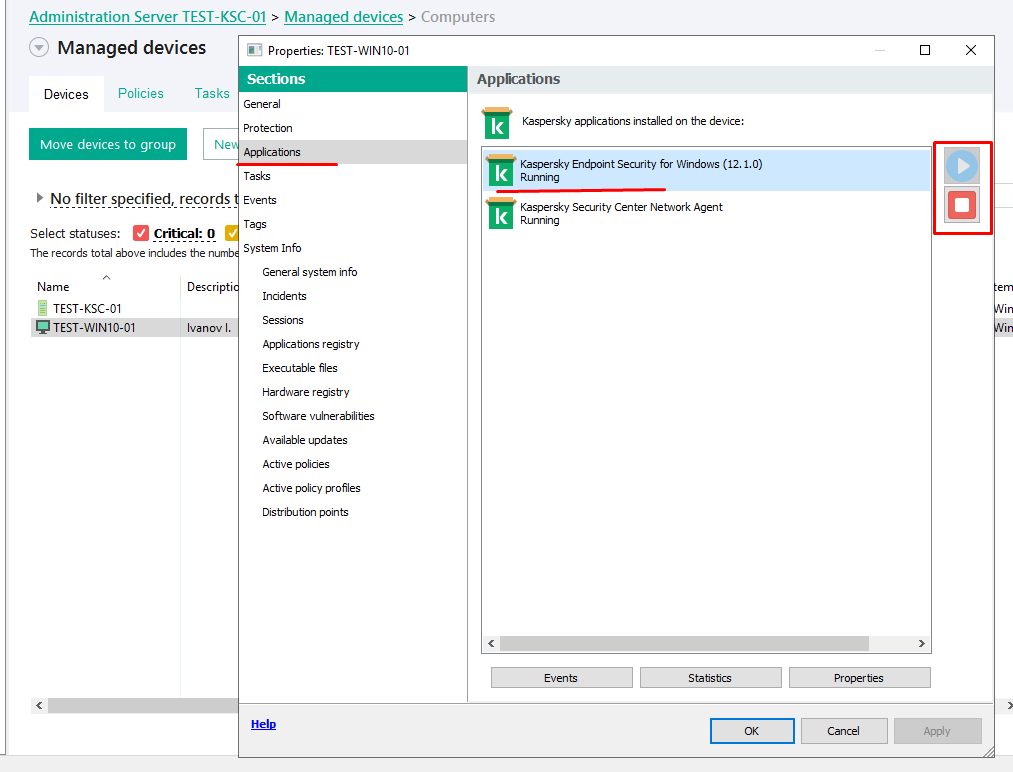Maximize the Properties dialog window
This screenshot has height=772, width=1013.
point(925,50)
